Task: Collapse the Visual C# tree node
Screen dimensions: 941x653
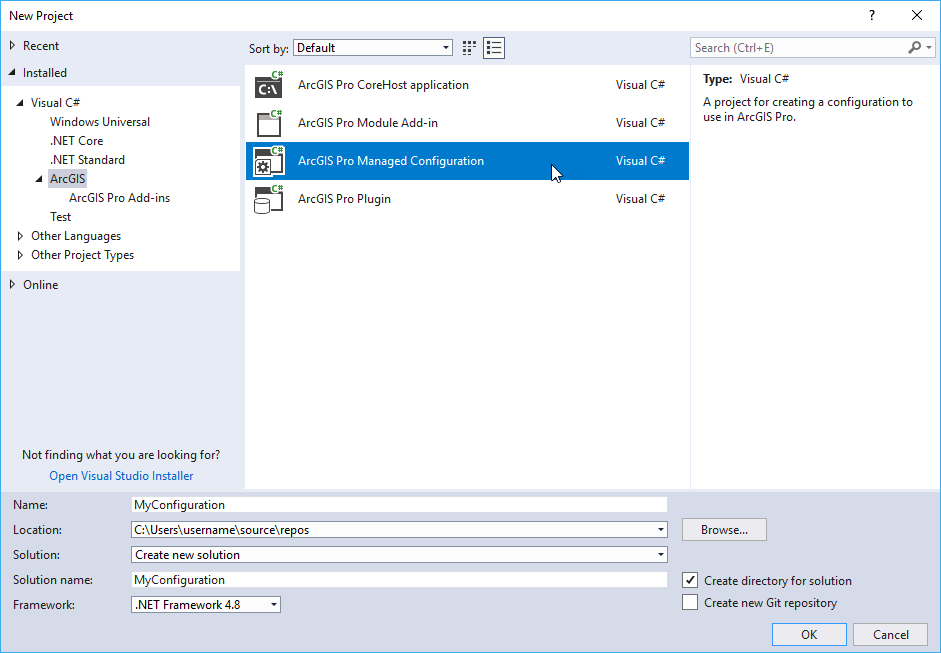Action: [20, 102]
